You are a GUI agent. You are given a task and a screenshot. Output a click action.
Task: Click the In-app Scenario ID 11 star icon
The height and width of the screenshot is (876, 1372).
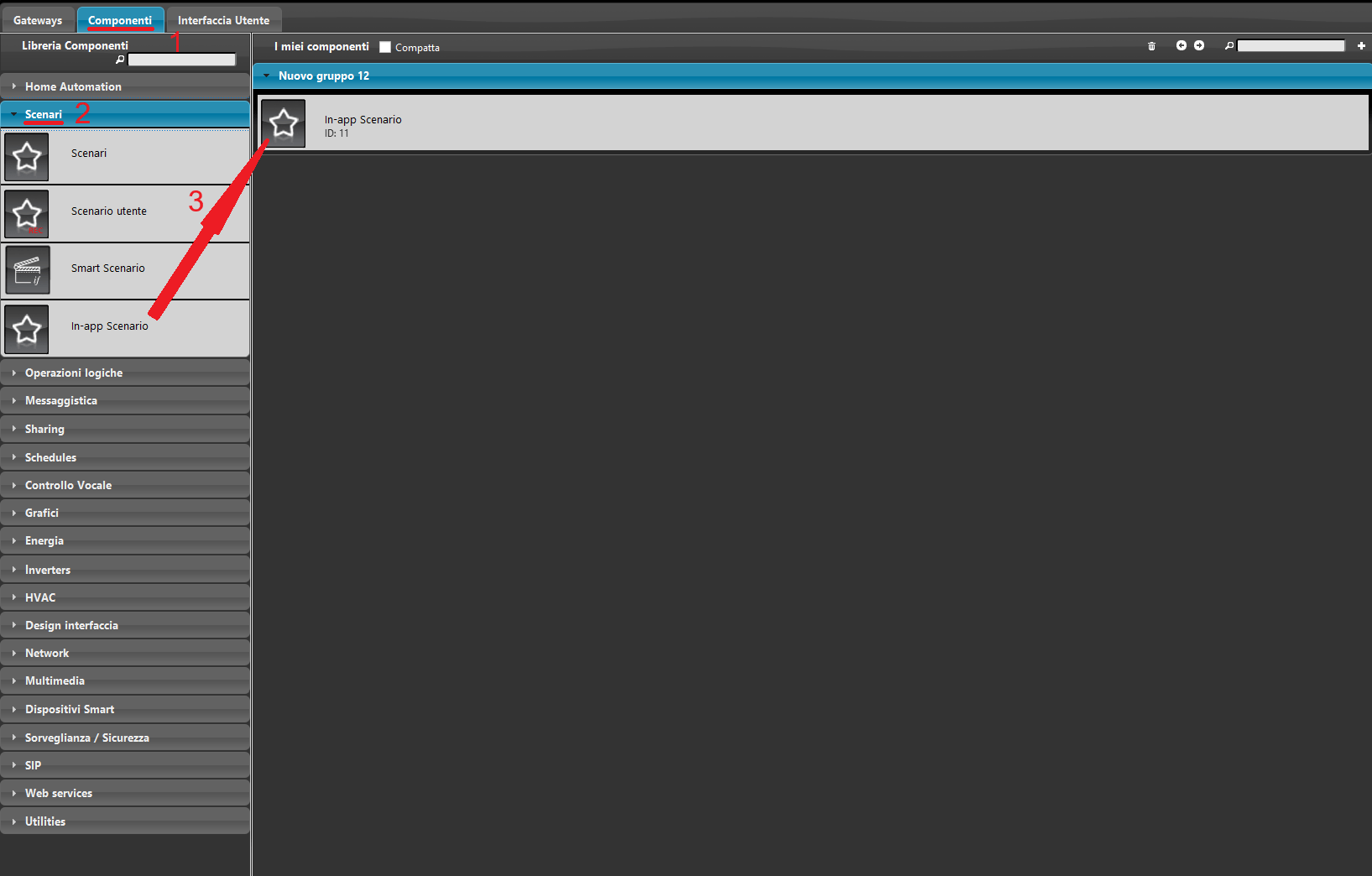click(x=284, y=123)
